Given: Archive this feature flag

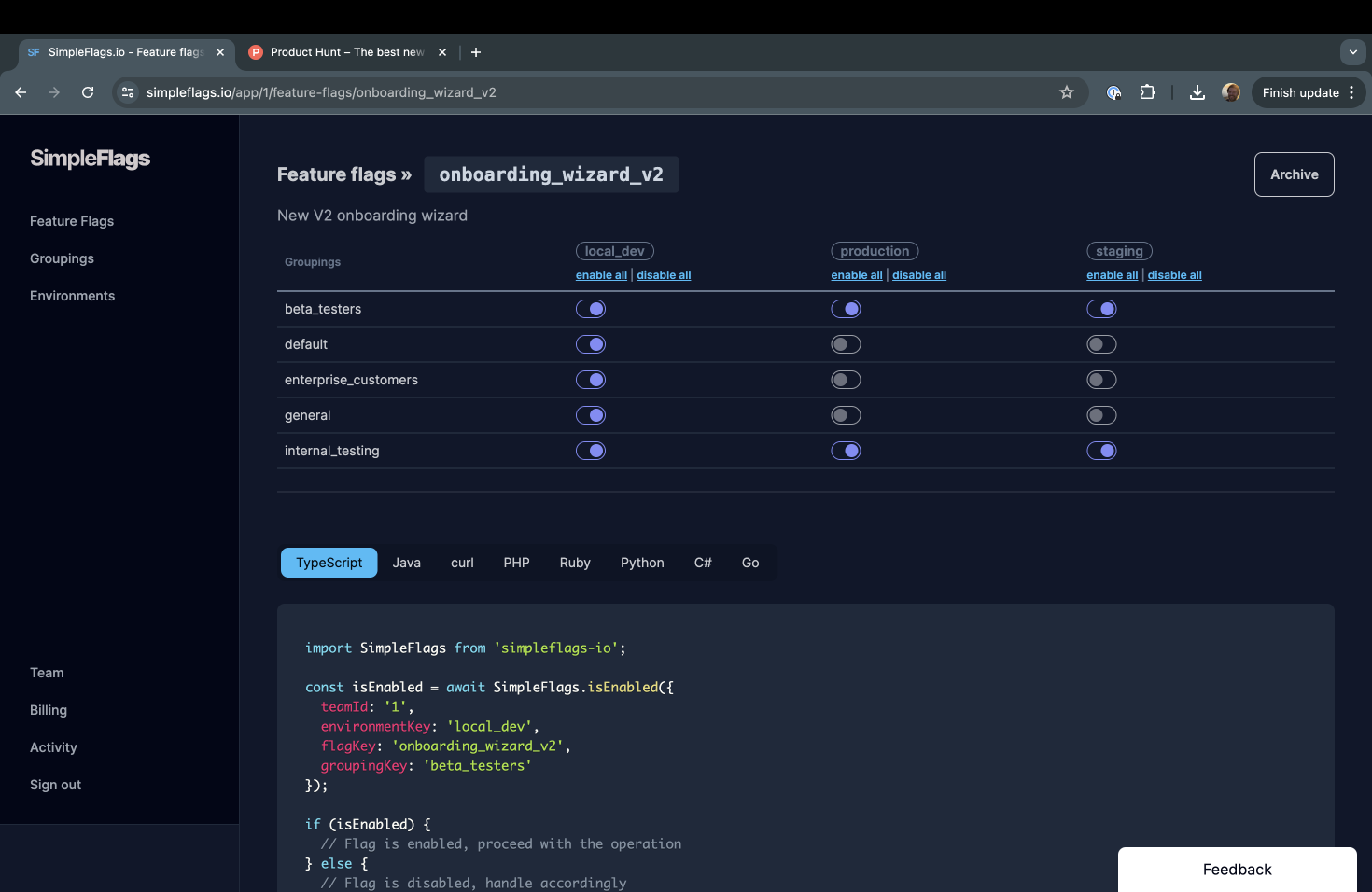Looking at the screenshot, I should click(x=1294, y=174).
